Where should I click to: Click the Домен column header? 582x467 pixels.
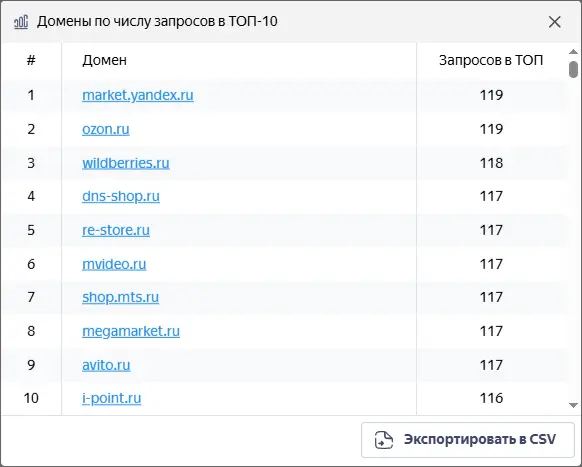pos(104,60)
